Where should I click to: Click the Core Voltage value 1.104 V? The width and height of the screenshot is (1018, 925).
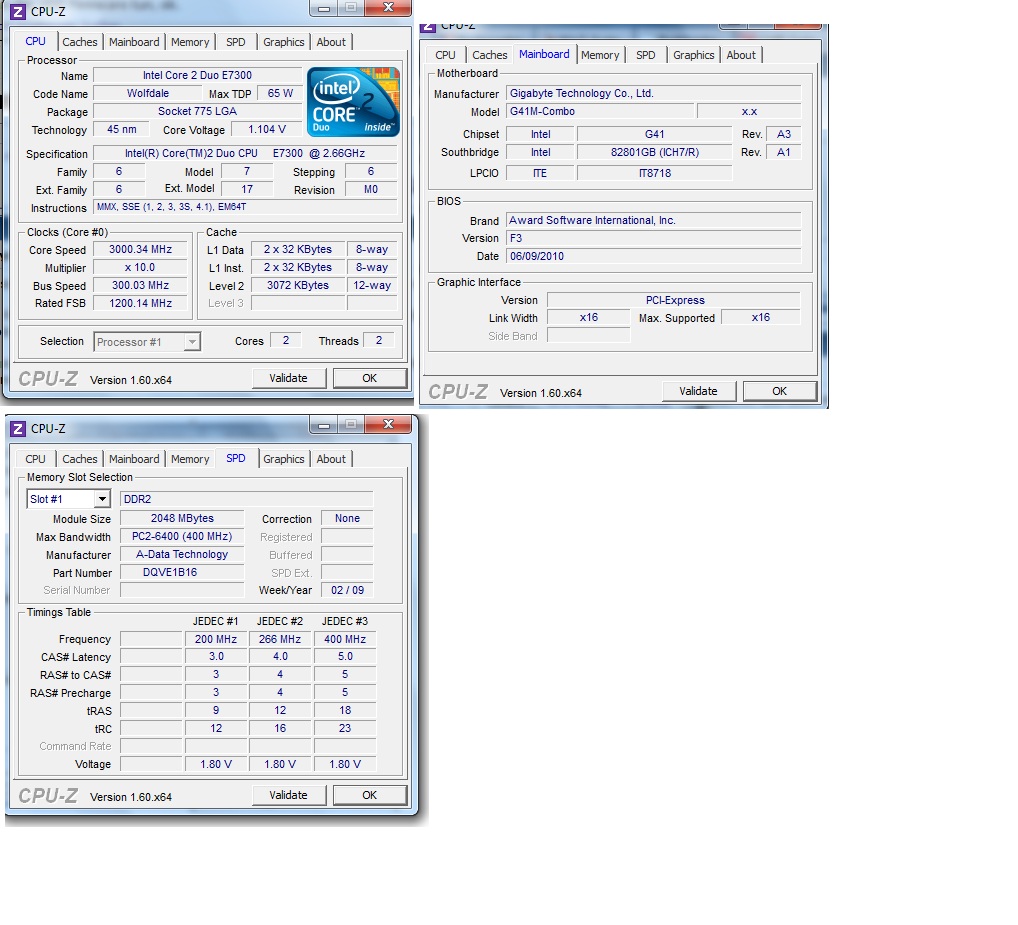point(267,130)
